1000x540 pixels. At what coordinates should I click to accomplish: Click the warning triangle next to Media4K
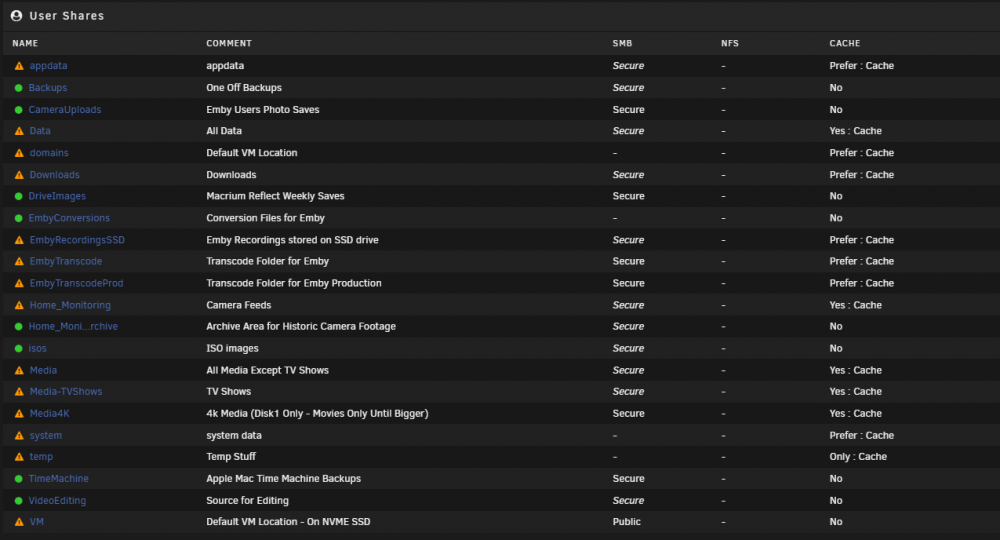(19, 413)
